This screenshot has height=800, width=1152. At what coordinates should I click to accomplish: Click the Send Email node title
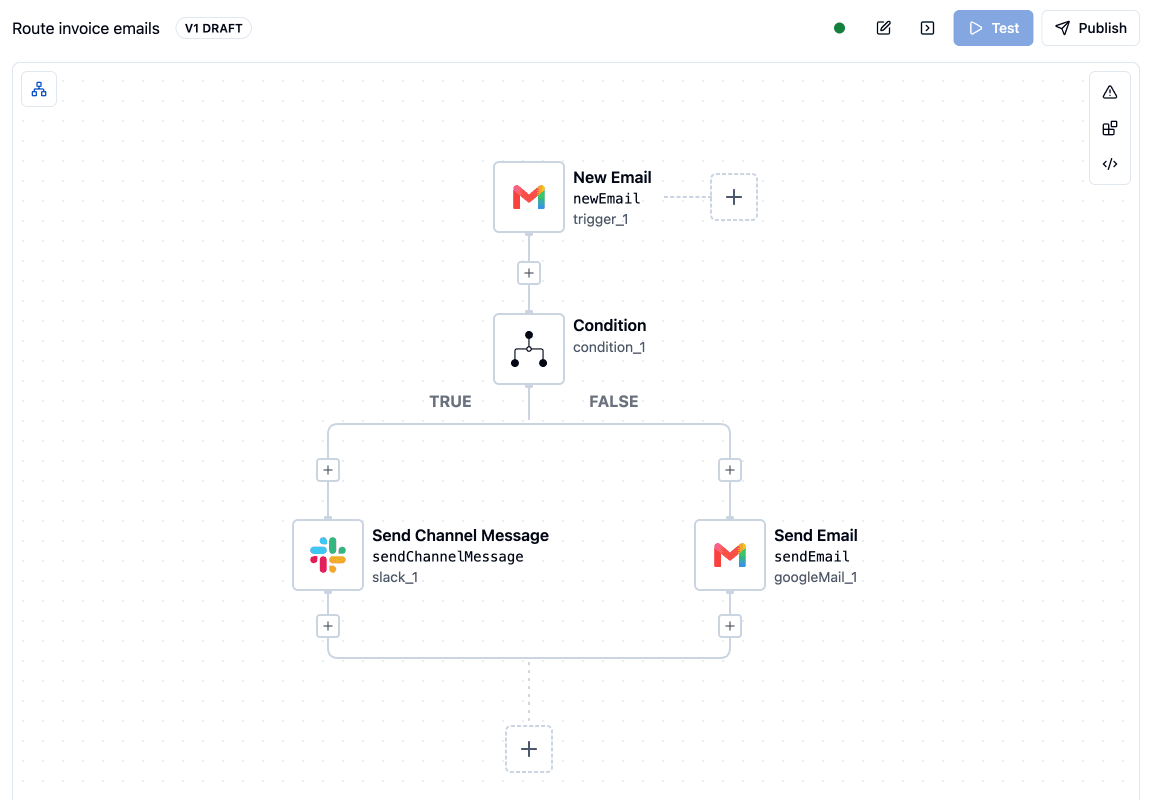point(816,536)
